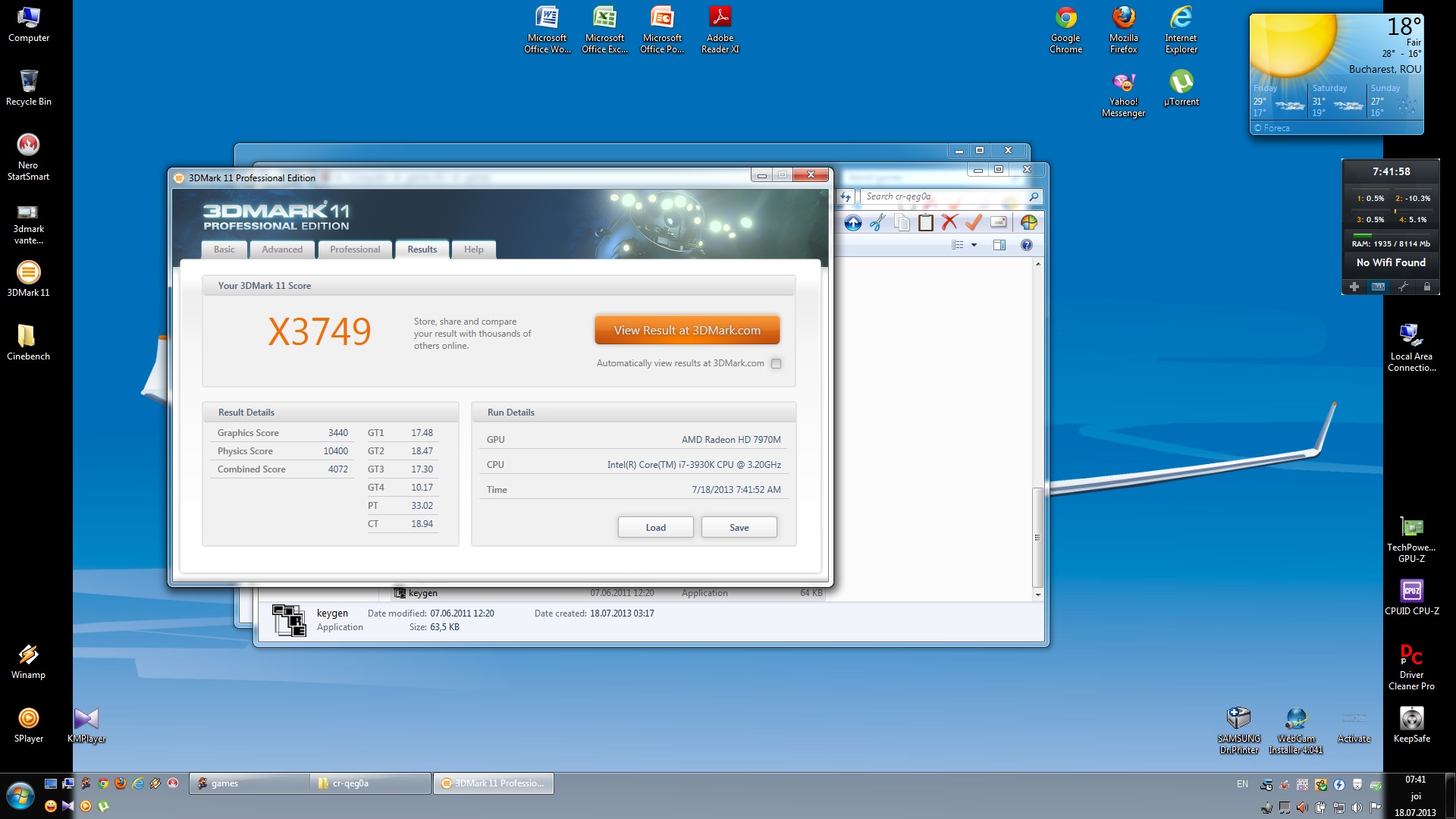1456x819 pixels.
Task: Click View Result at 3DMark.com button
Action: 687,331
